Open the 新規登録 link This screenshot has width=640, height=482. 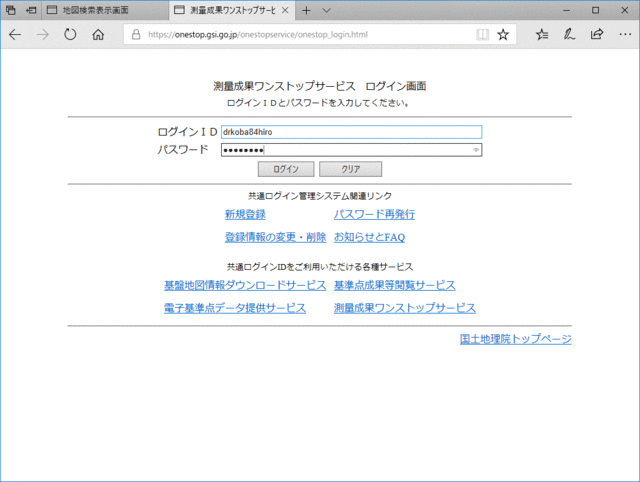245,214
